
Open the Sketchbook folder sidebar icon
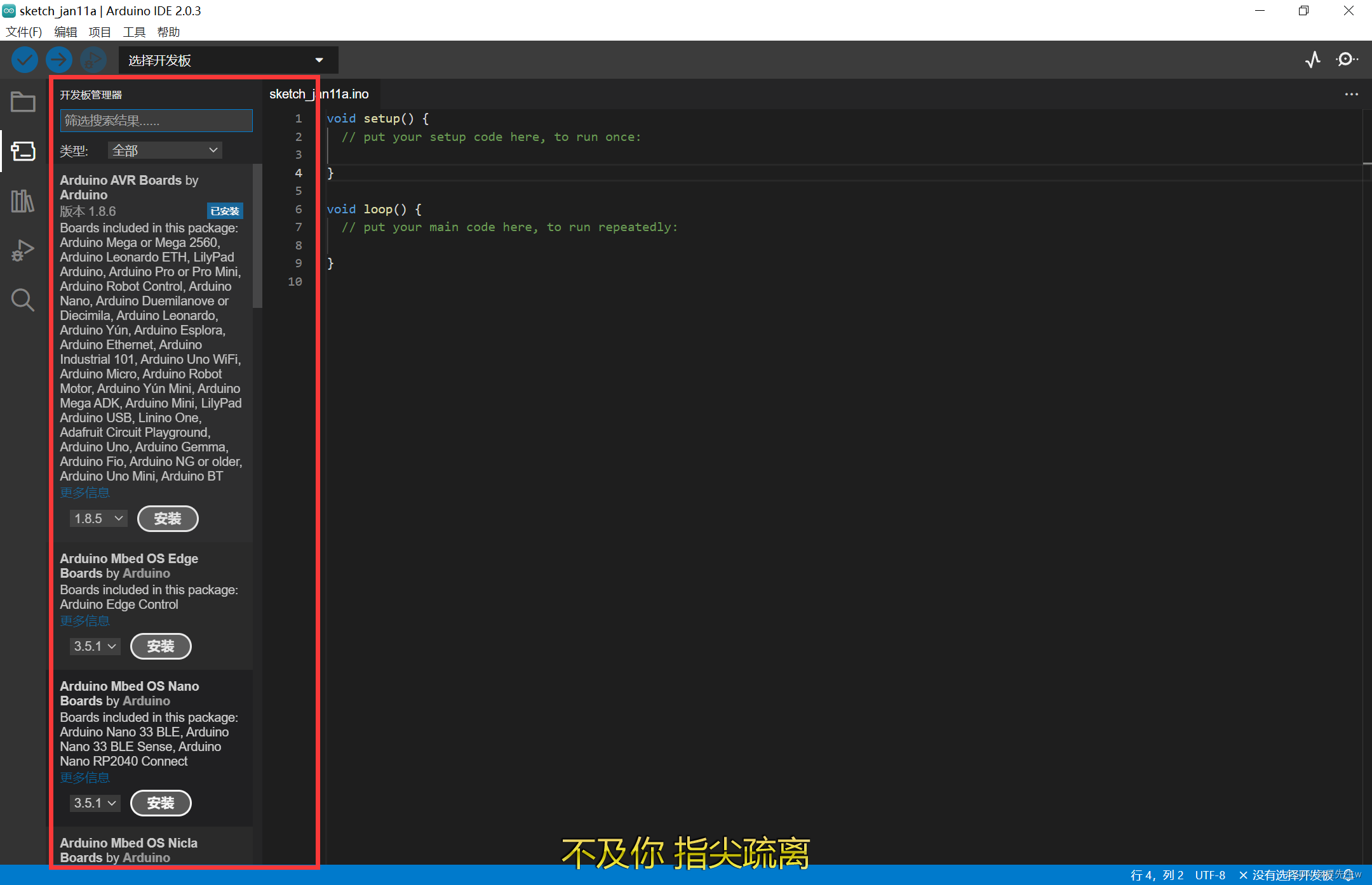tap(23, 102)
